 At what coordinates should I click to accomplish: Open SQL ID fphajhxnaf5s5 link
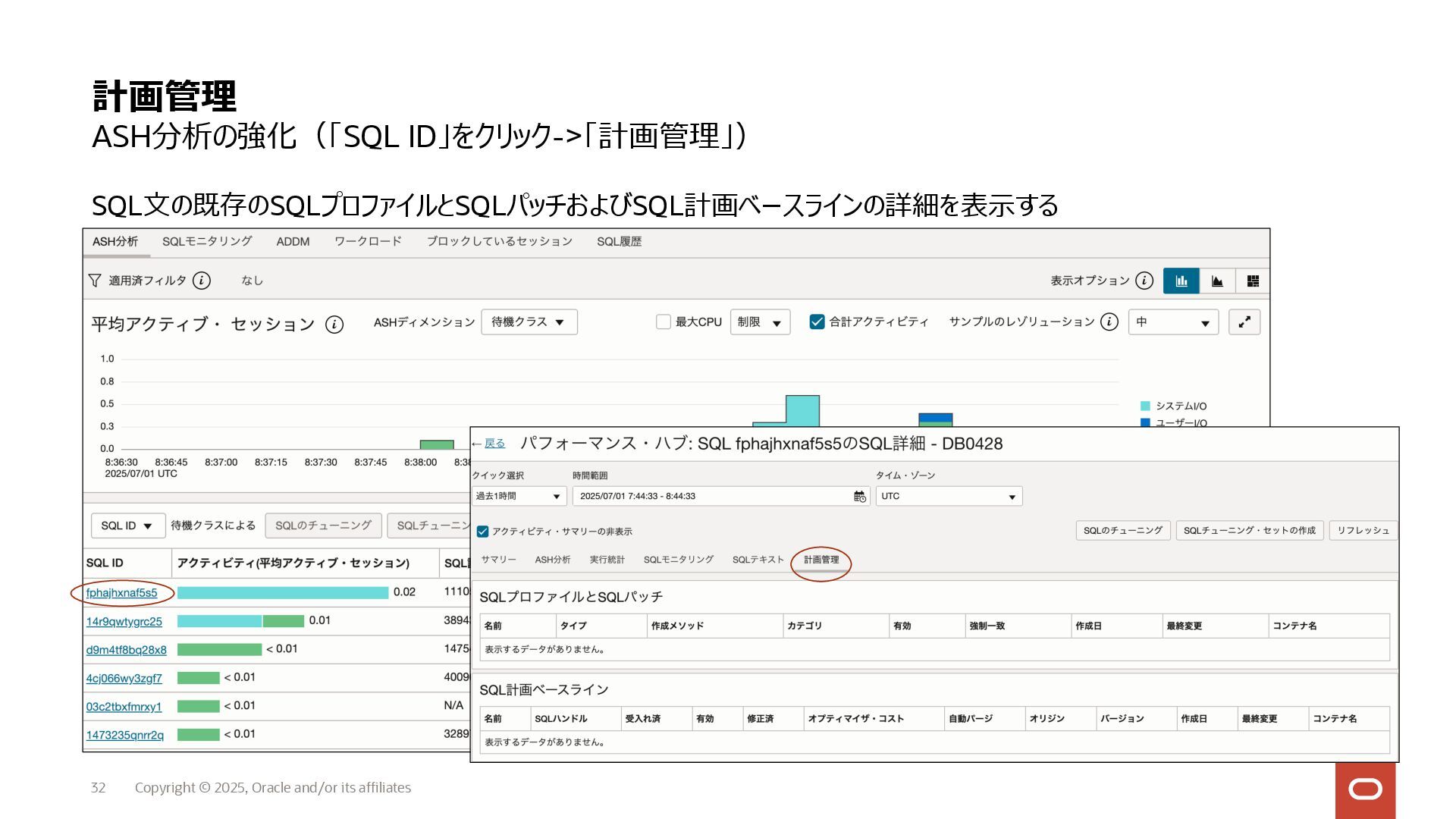(121, 593)
